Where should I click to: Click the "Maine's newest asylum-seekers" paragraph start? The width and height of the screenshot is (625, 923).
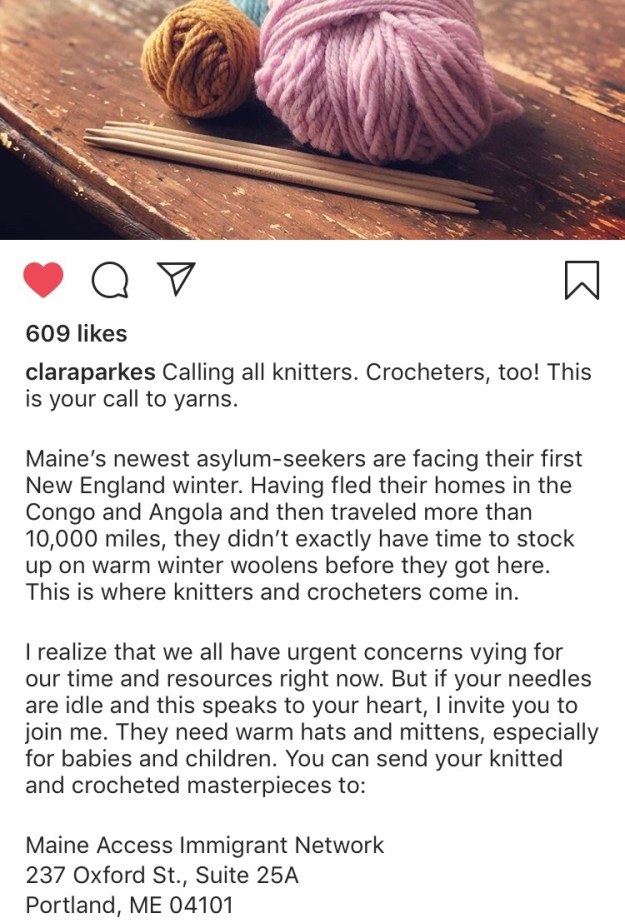pyautogui.click(x=170, y=460)
